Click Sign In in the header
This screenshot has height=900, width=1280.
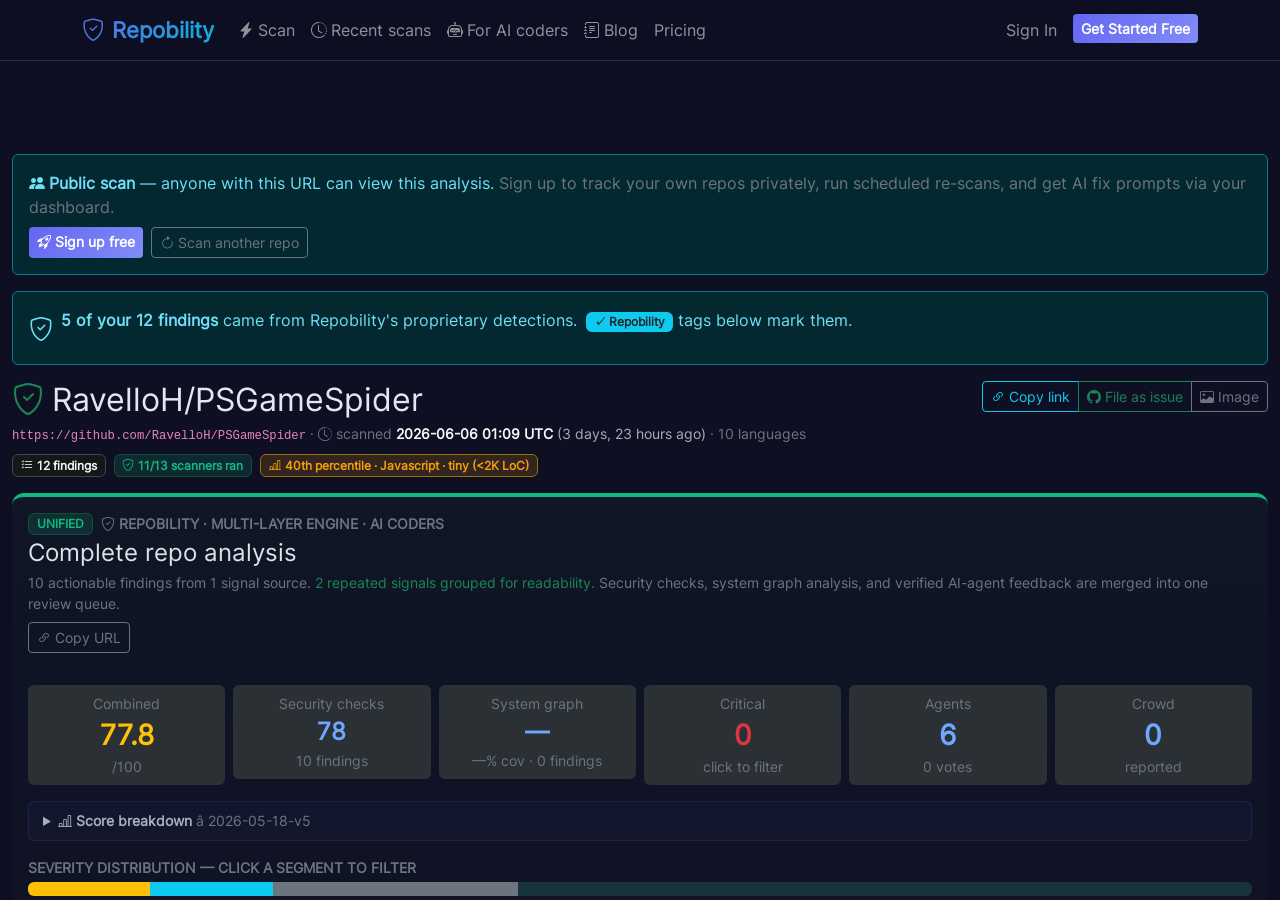click(x=1031, y=30)
